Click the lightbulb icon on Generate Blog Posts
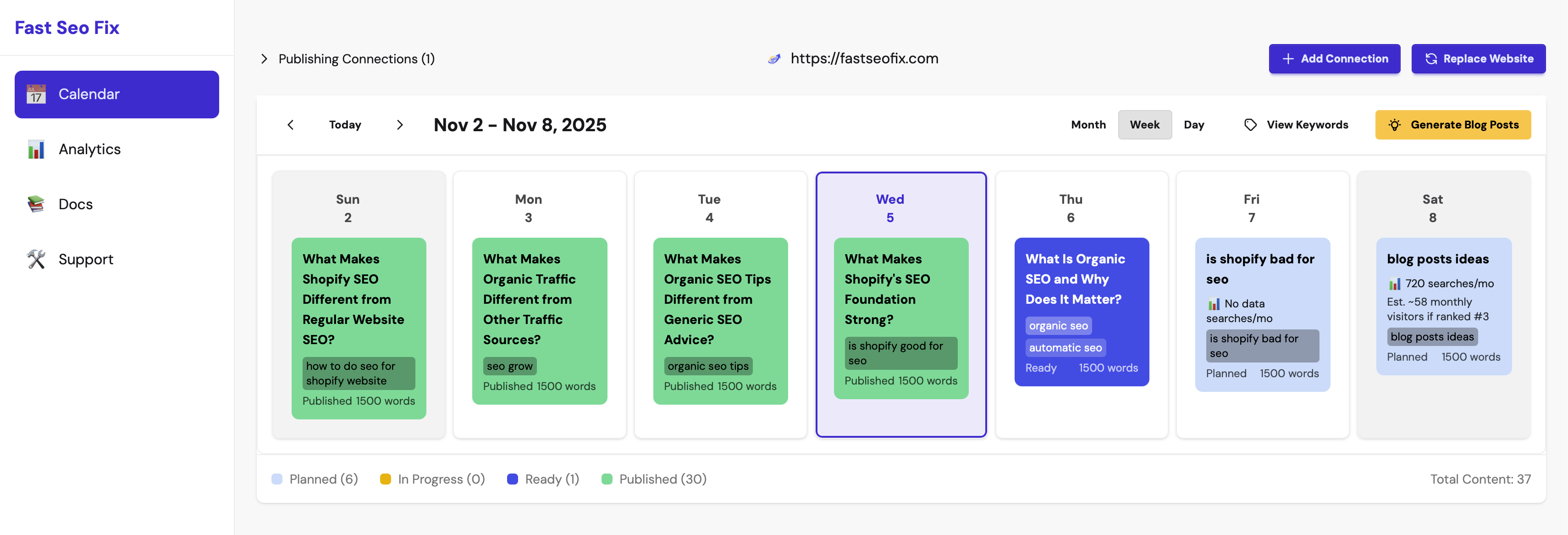The height and width of the screenshot is (535, 1568). click(x=1394, y=125)
